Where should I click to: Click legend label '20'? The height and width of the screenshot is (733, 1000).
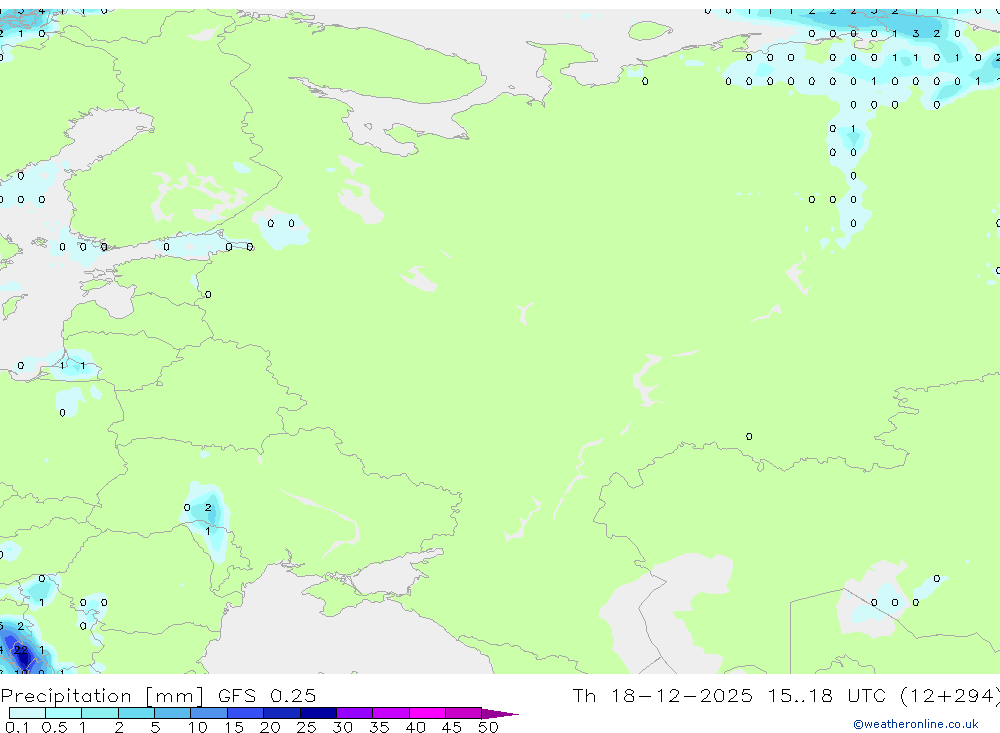(270, 727)
